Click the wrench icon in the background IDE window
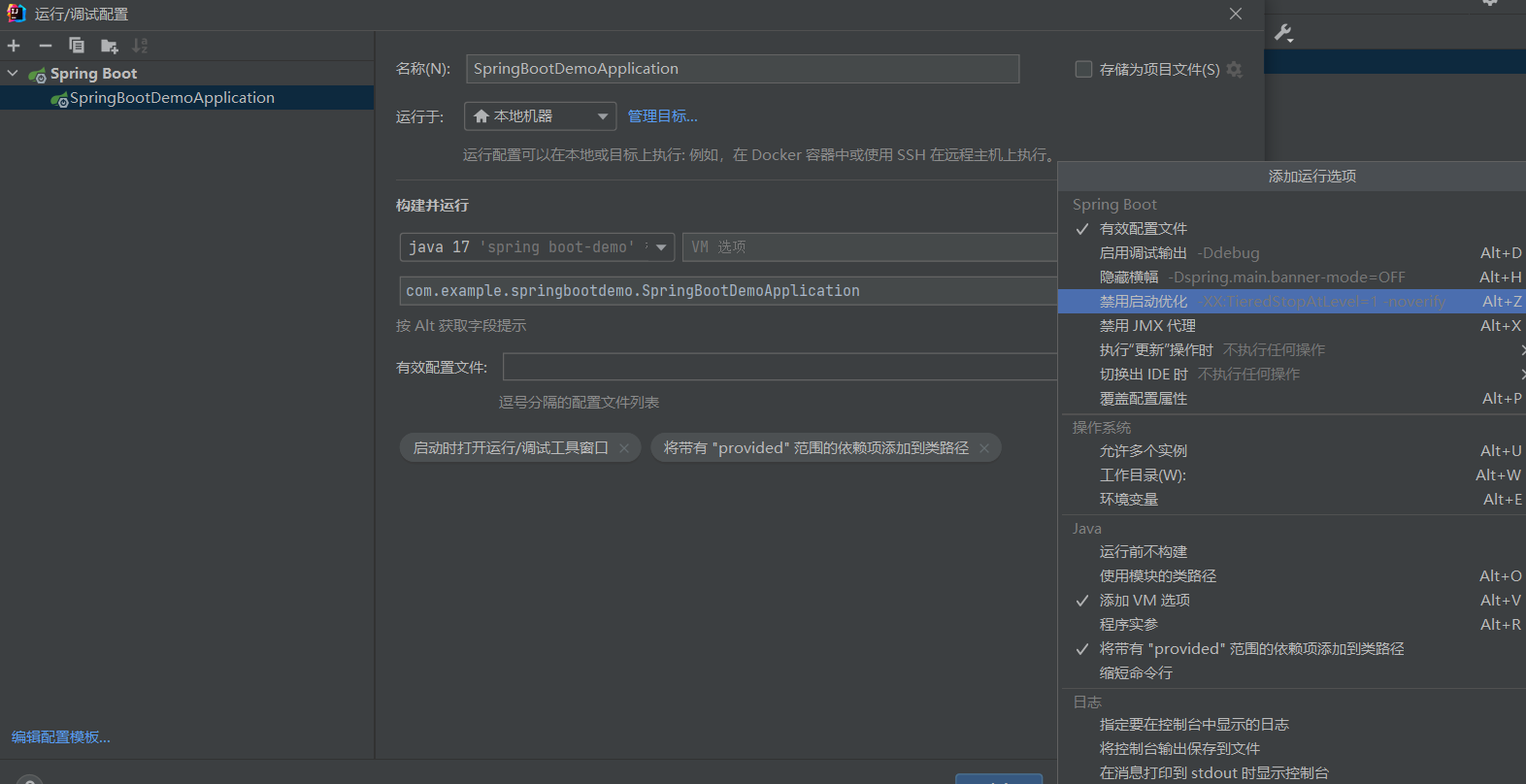 [x=1283, y=33]
